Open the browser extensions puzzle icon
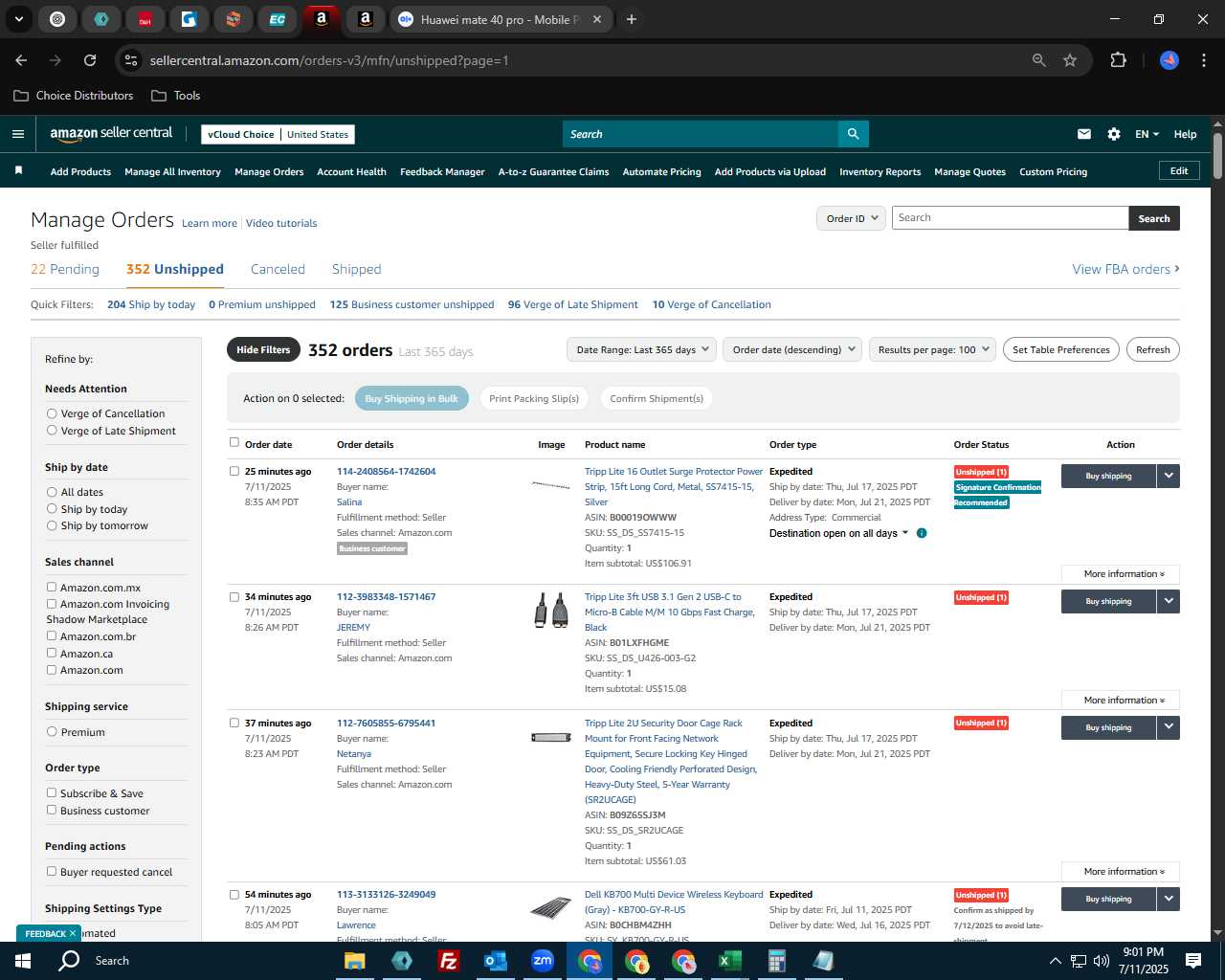The image size is (1225, 980). point(1118,60)
